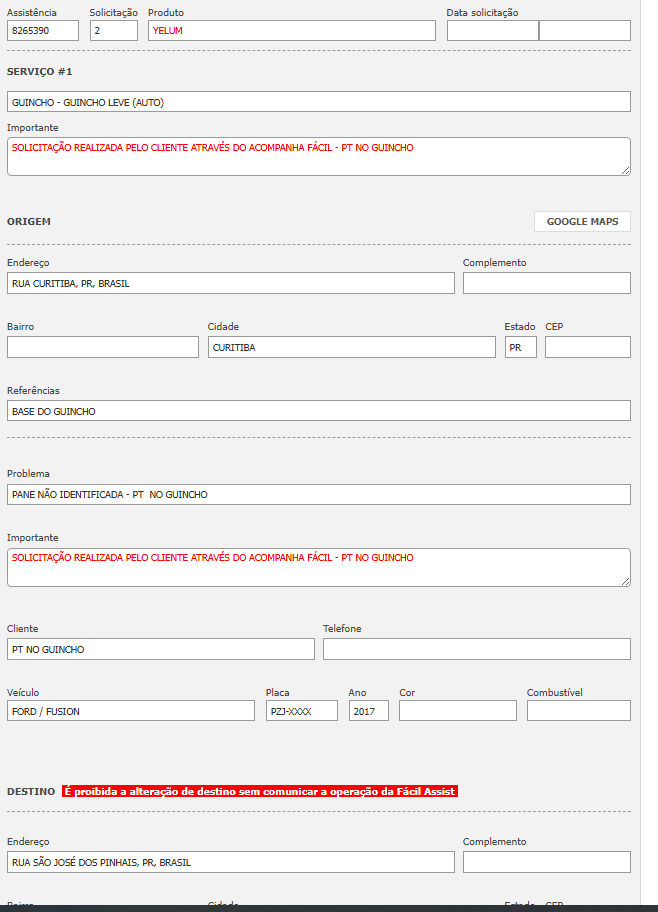Select the Placa field PZJ-XXXX
658x912 pixels.
coord(301,711)
